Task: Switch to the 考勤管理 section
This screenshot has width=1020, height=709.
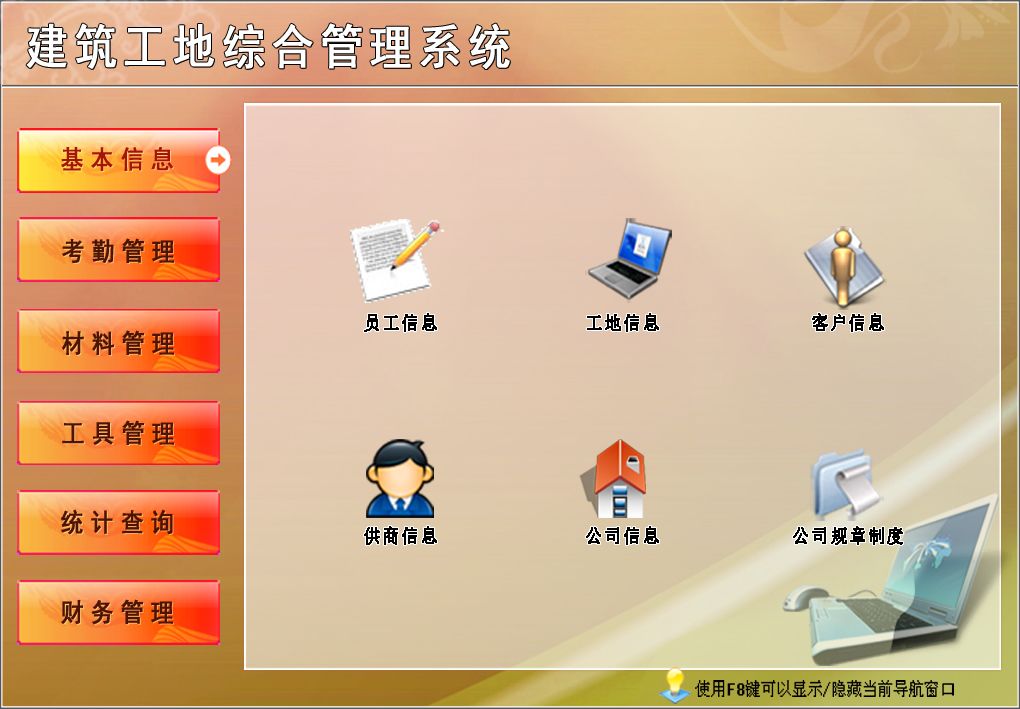Action: click(118, 250)
